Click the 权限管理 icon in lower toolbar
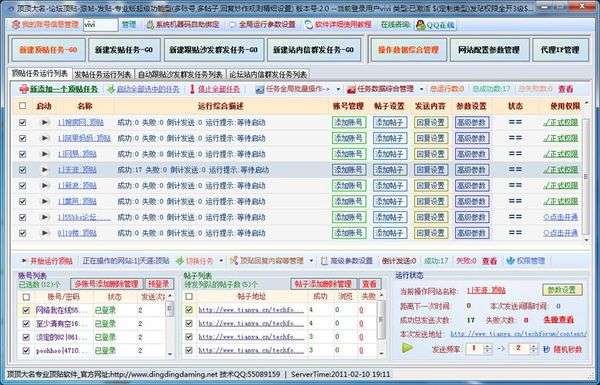 tap(510, 261)
